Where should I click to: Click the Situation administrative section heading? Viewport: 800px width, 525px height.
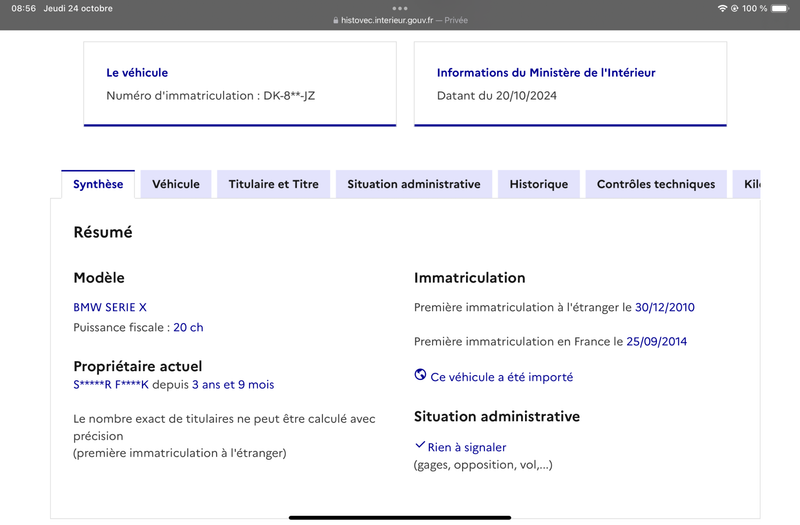click(x=496, y=416)
